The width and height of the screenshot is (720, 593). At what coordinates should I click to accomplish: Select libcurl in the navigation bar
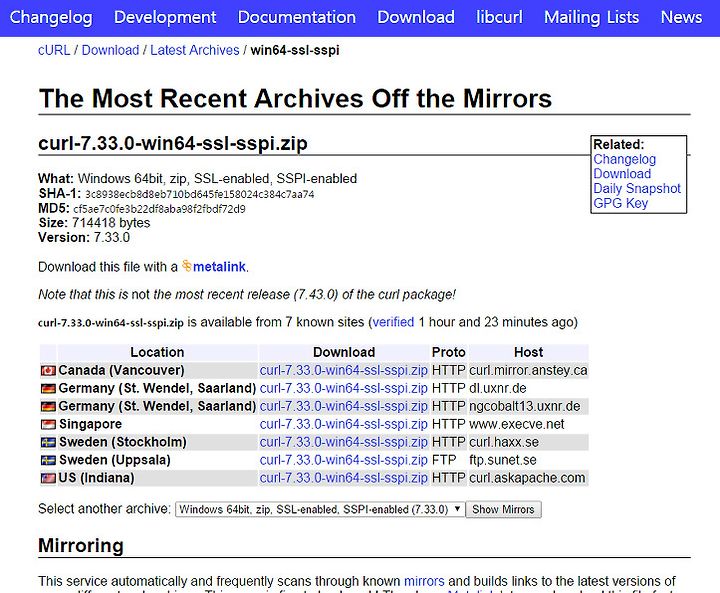click(x=499, y=17)
